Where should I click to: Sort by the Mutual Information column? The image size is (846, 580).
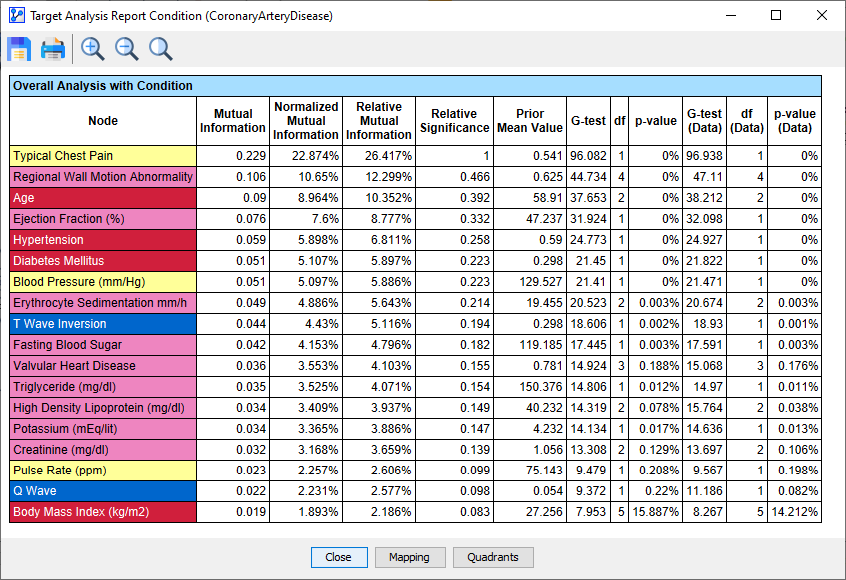coord(232,121)
